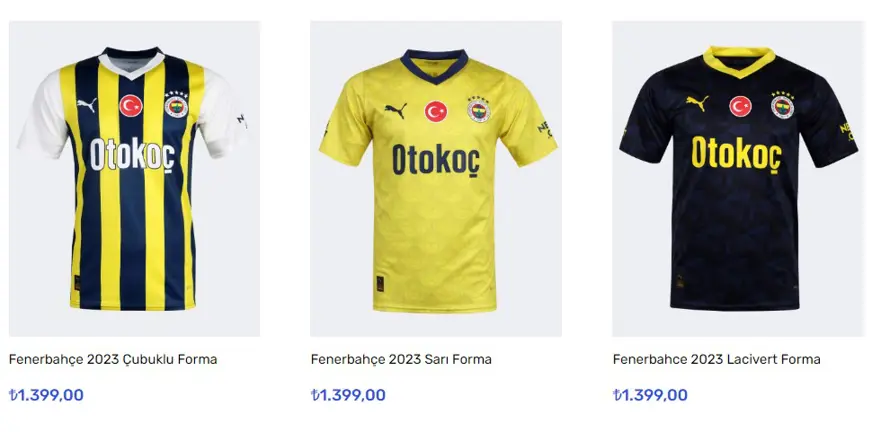Click the Otokoç sponsor text on the navy jersey
This screenshot has height=432, width=880.
click(x=737, y=152)
